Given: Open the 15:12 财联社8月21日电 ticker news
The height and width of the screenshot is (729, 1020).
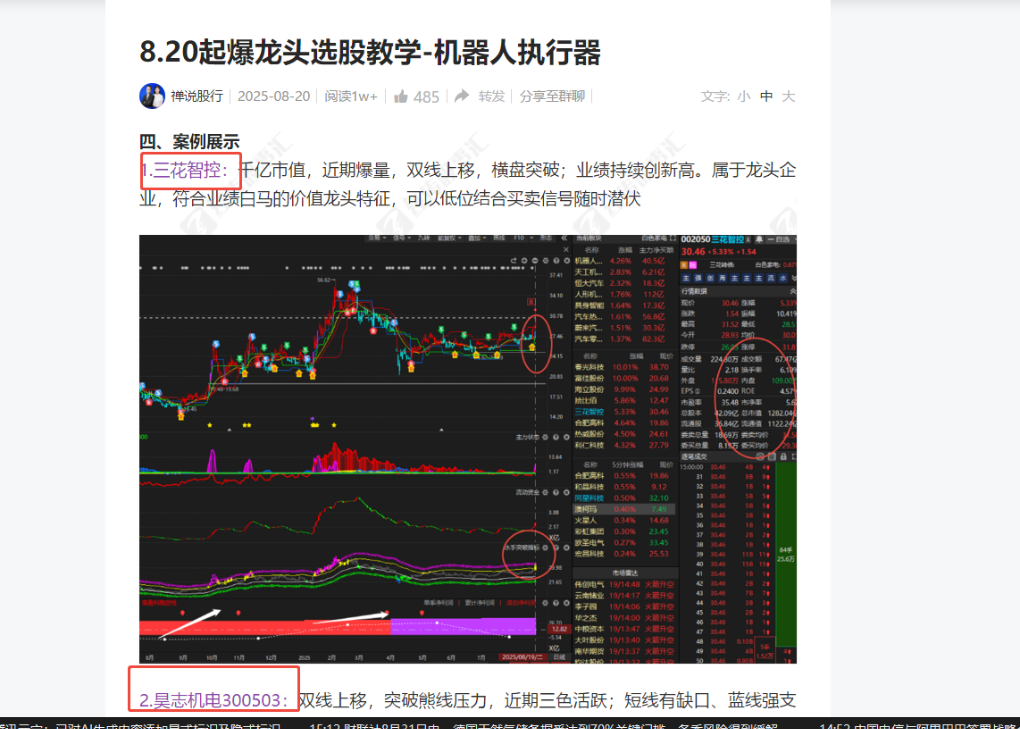Looking at the screenshot, I should [543, 725].
